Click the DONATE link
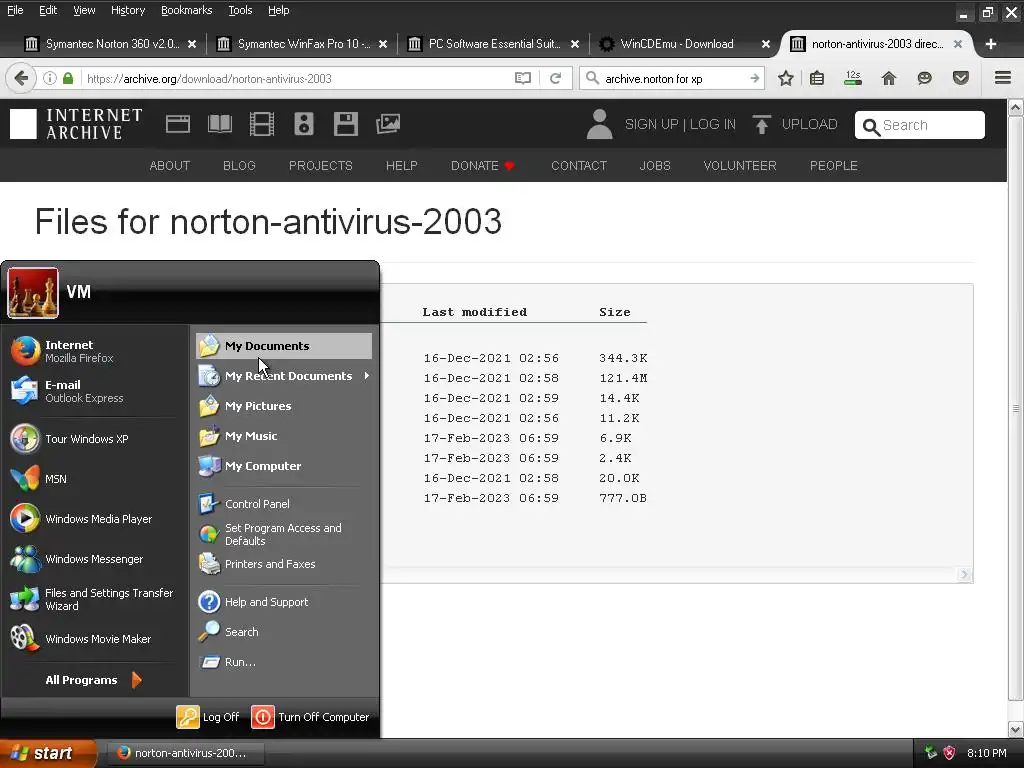 point(483,165)
